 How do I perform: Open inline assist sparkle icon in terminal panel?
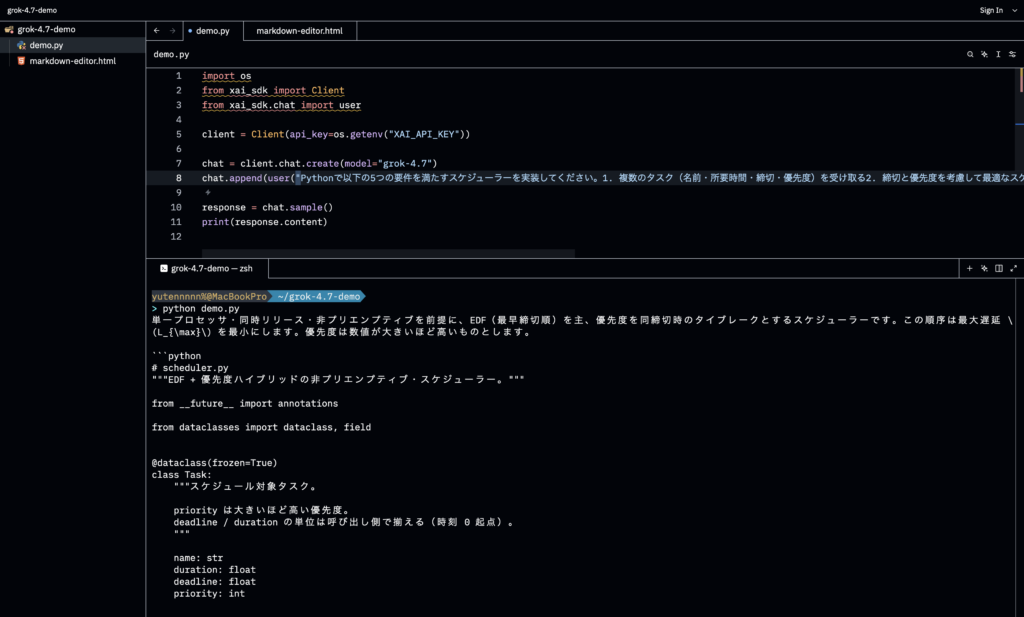tap(984, 268)
